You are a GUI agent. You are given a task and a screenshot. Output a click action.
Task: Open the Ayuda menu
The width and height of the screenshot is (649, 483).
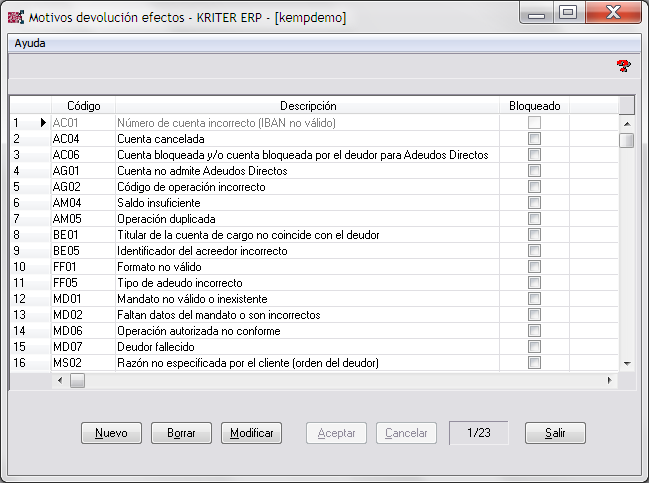(x=30, y=44)
